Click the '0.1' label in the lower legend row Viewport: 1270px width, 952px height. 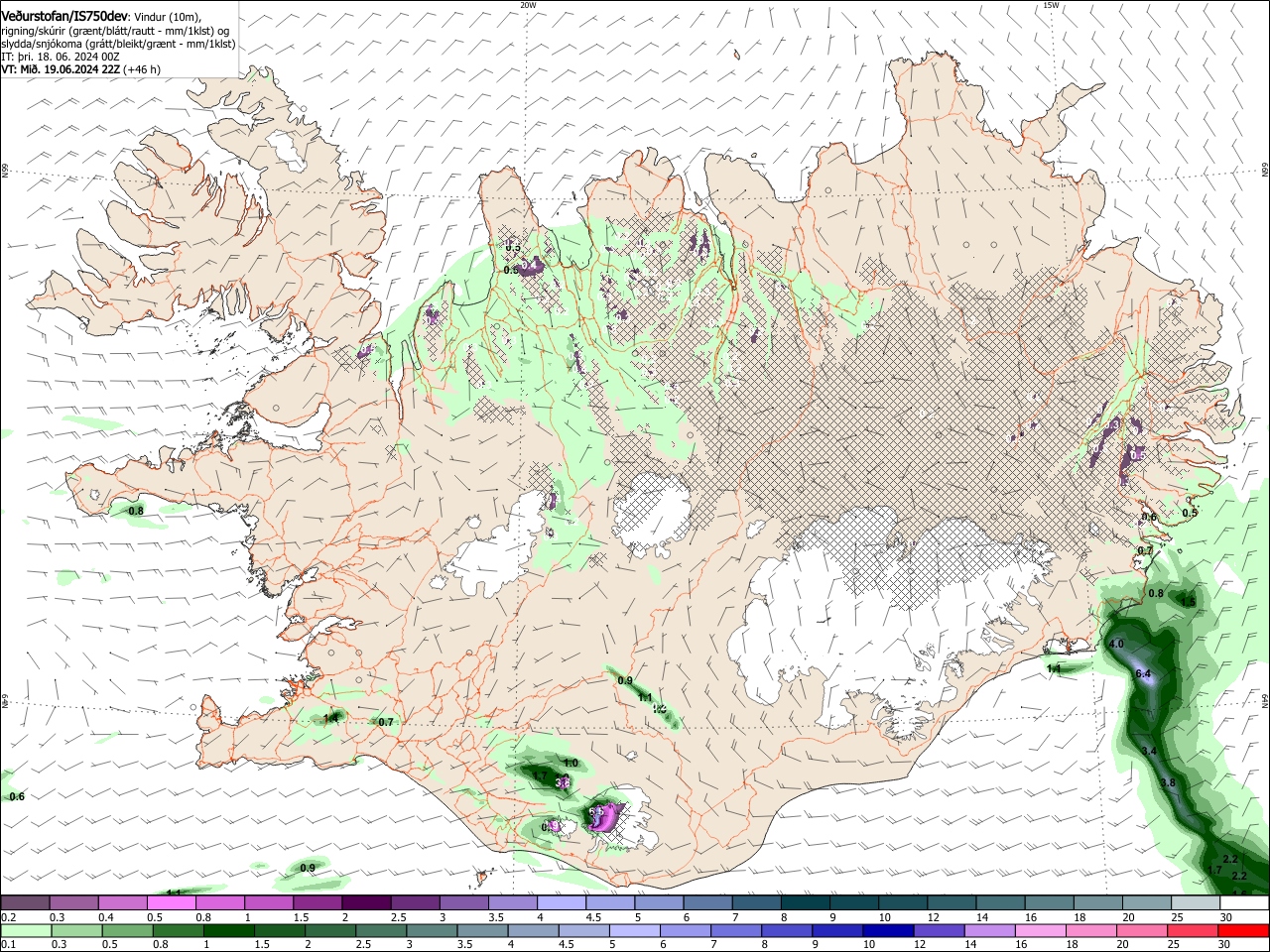click(8, 945)
